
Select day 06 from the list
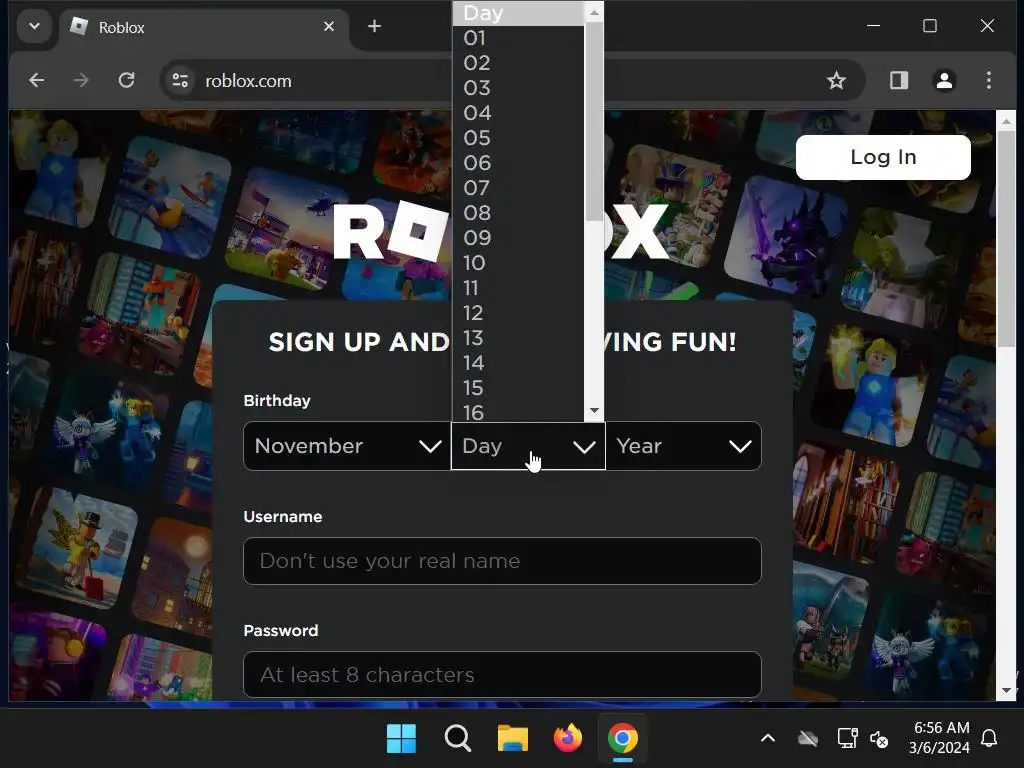click(518, 163)
